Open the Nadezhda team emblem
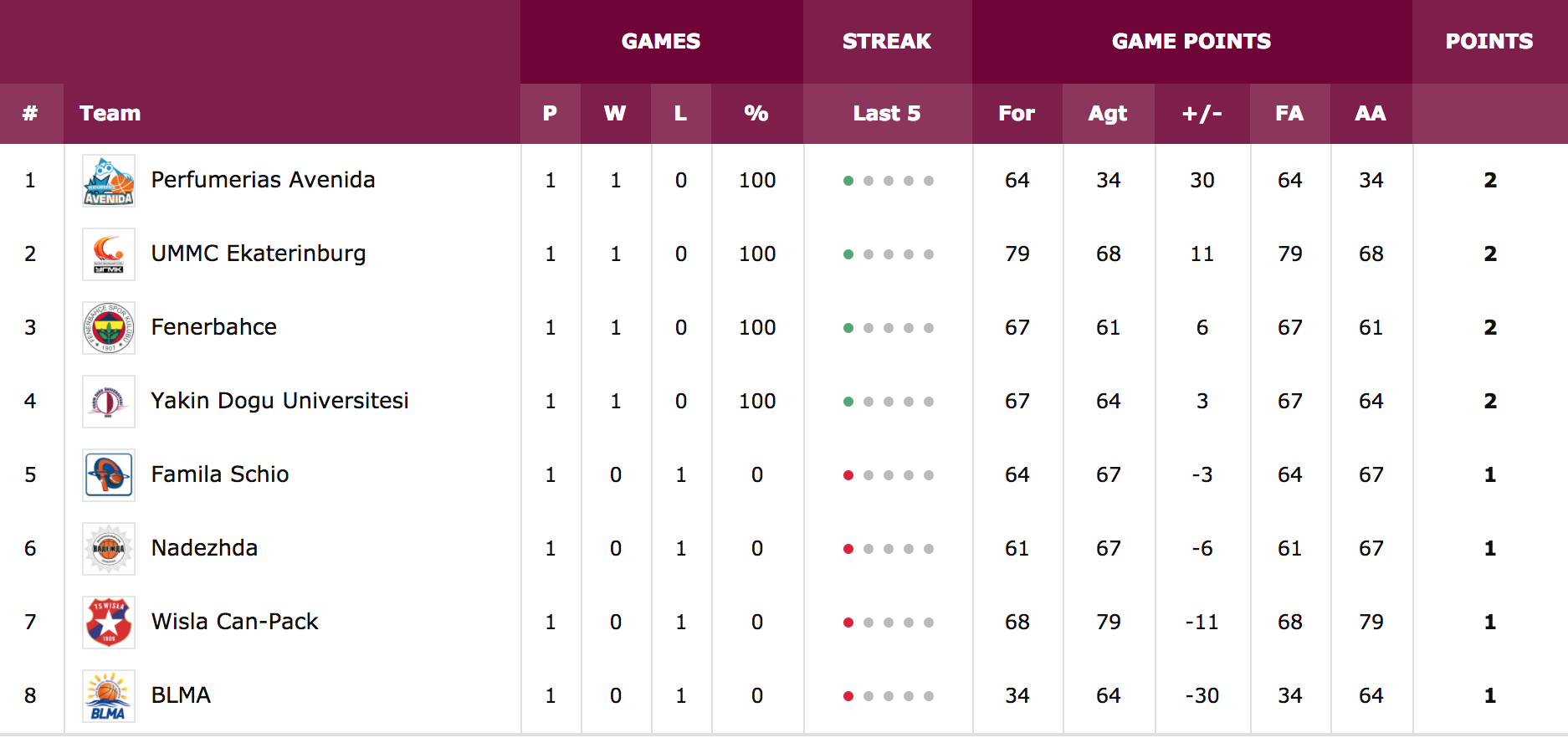Image resolution: width=1568 pixels, height=738 pixels. (x=109, y=549)
